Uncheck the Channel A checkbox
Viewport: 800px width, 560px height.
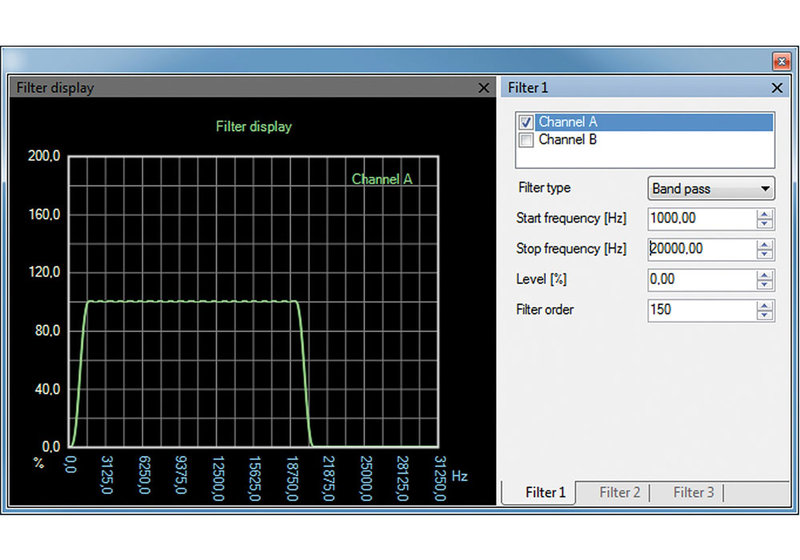point(526,122)
